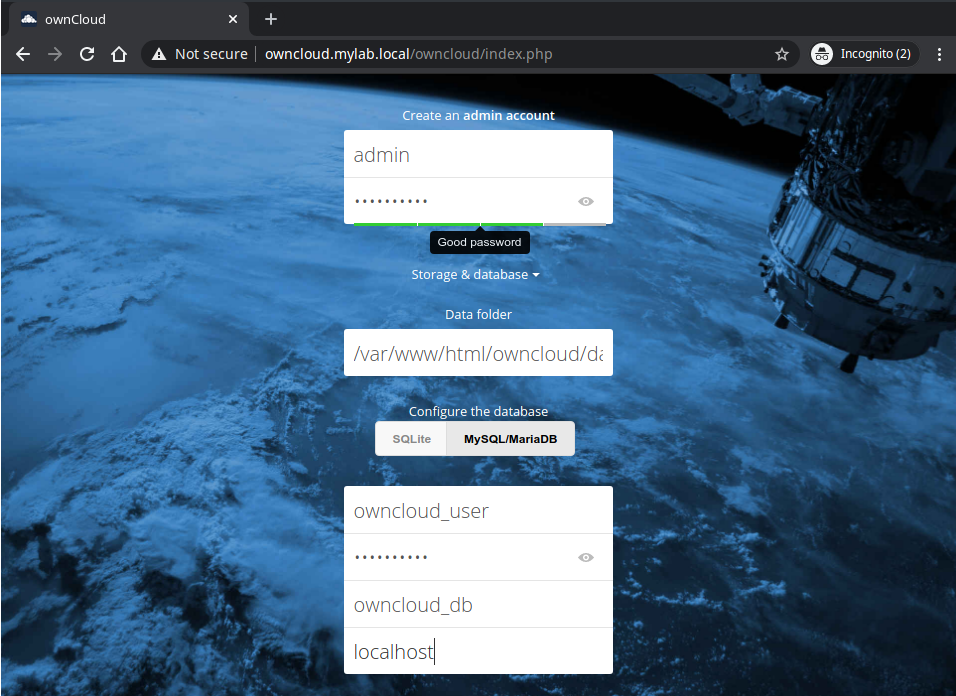This screenshot has height=696, width=956.
Task: Reload the ownCloud page
Action: point(87,54)
